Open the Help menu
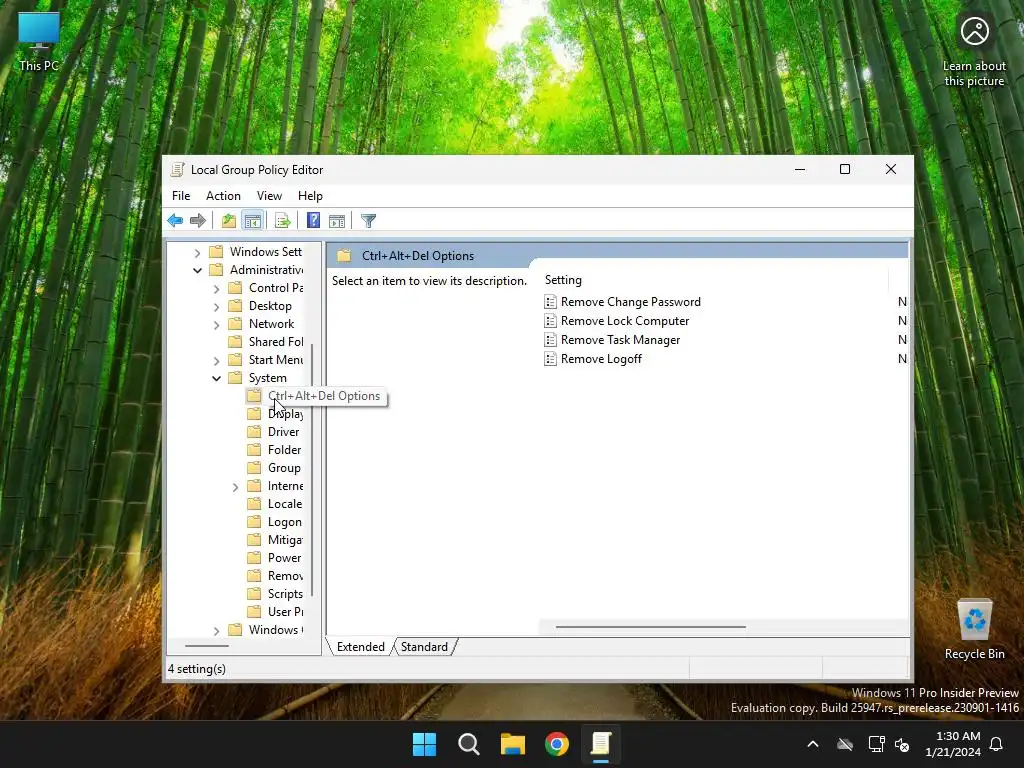 point(310,196)
